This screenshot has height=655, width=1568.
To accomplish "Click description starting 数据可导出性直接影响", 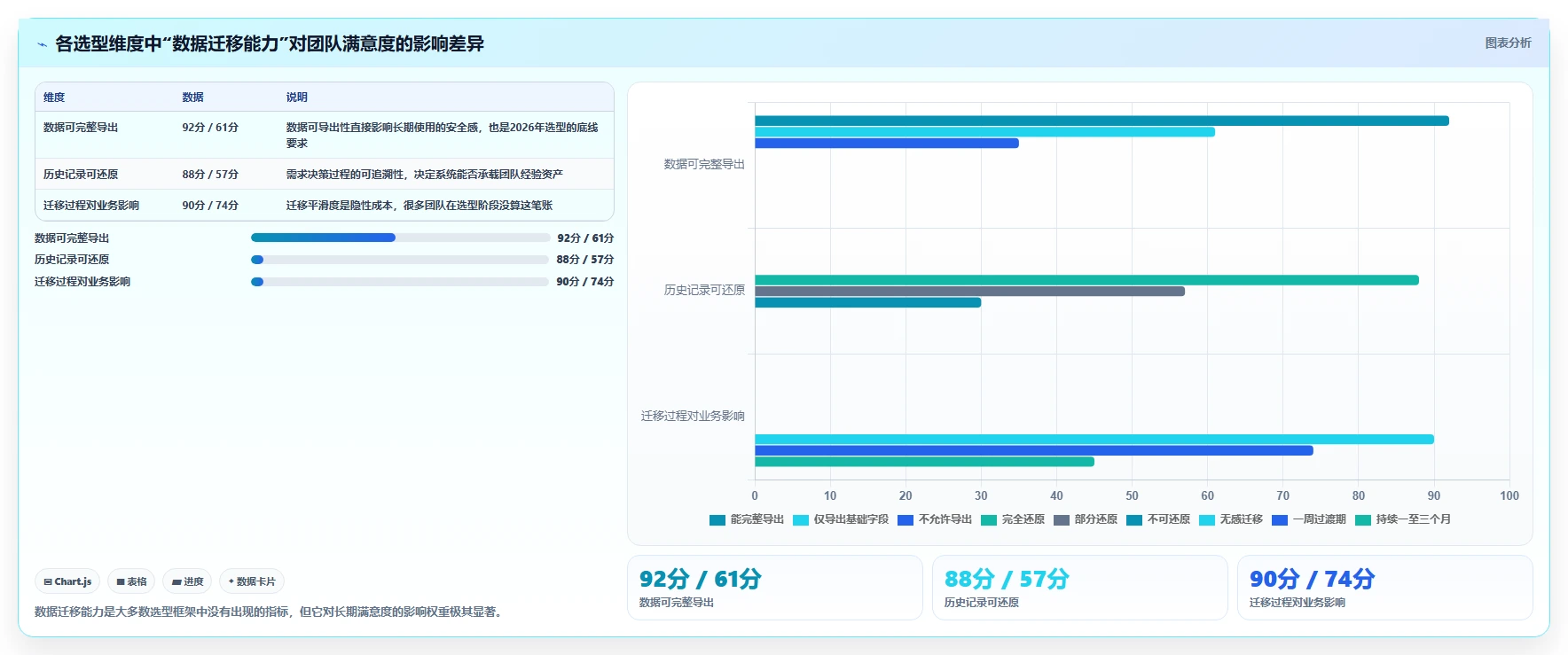I will [x=442, y=136].
